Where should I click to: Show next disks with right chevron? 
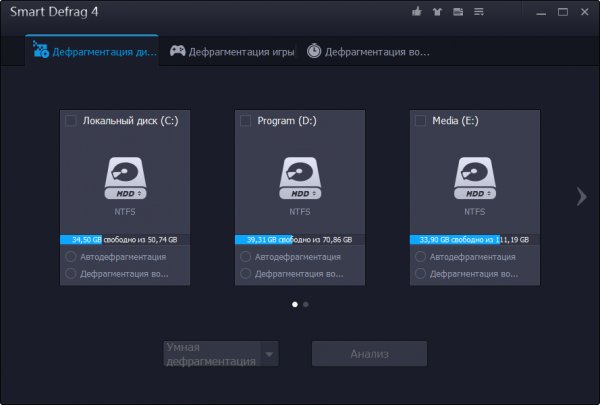coord(582,197)
